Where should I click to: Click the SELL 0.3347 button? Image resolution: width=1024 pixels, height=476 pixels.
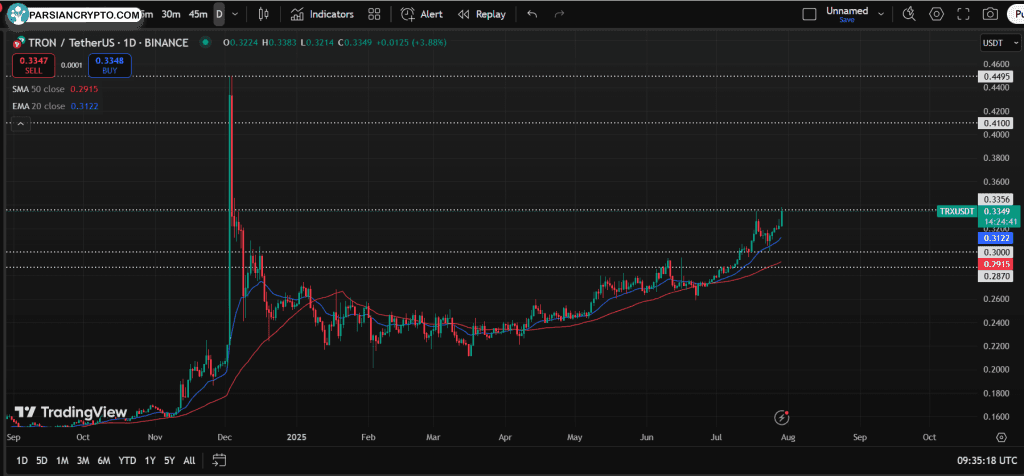[33, 65]
